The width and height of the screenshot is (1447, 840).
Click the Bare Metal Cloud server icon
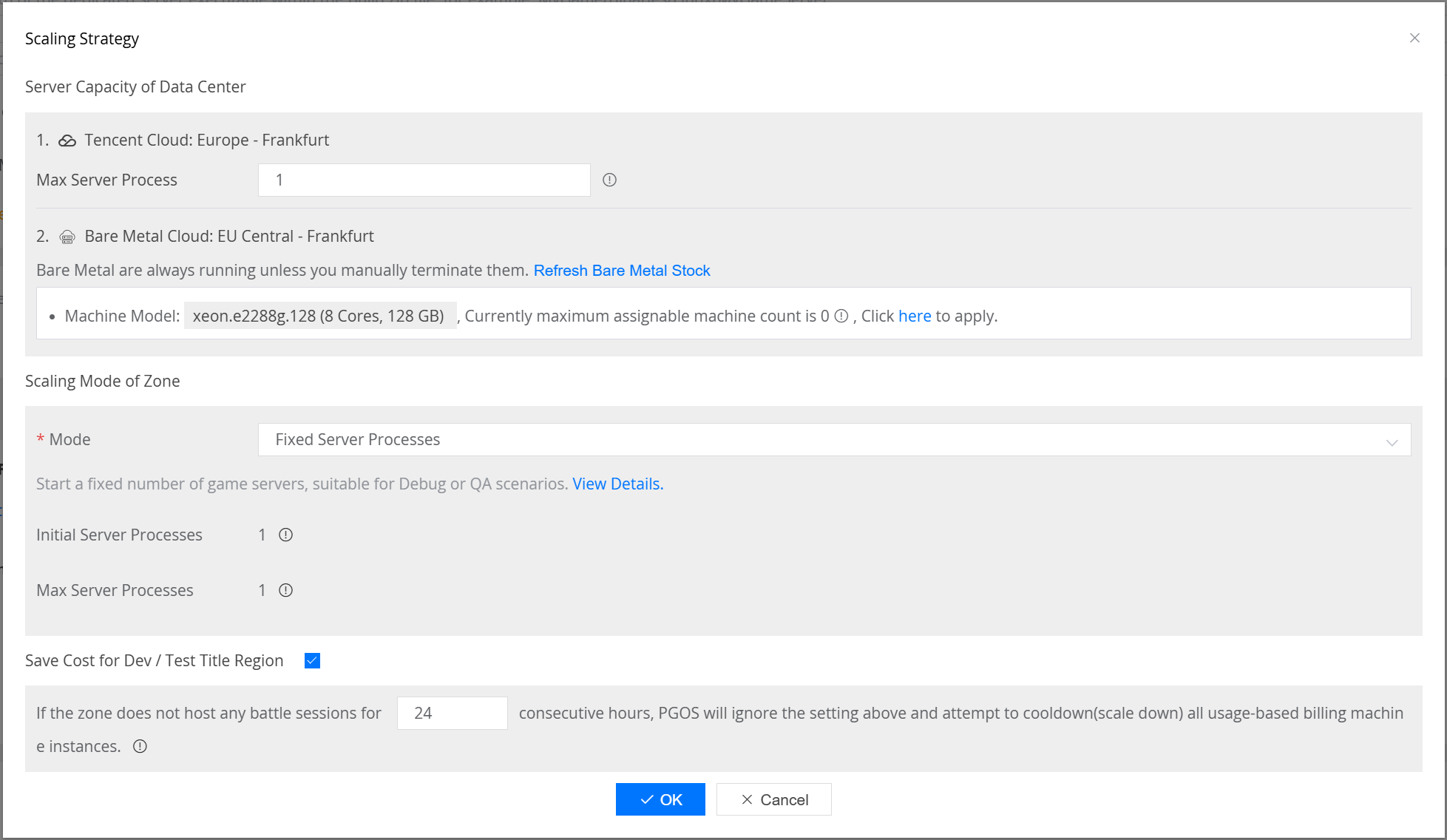[67, 237]
